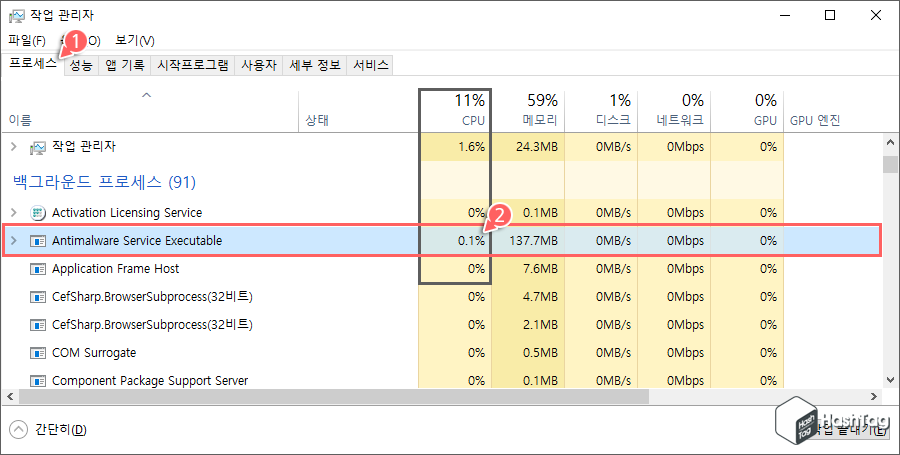The image size is (900, 455).
Task: Click the COM Surrogate process icon
Action: [x=37, y=353]
